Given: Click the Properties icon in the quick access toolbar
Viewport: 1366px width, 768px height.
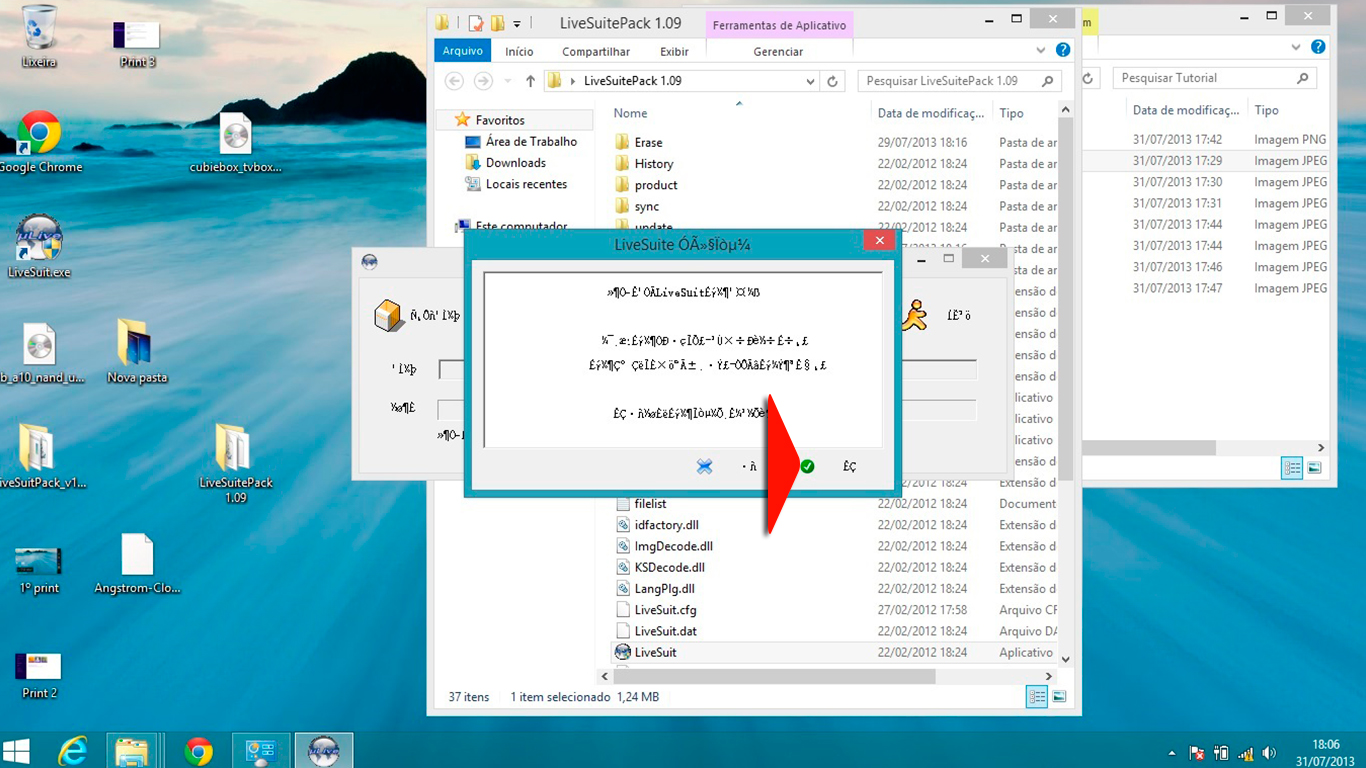Looking at the screenshot, I should (476, 23).
